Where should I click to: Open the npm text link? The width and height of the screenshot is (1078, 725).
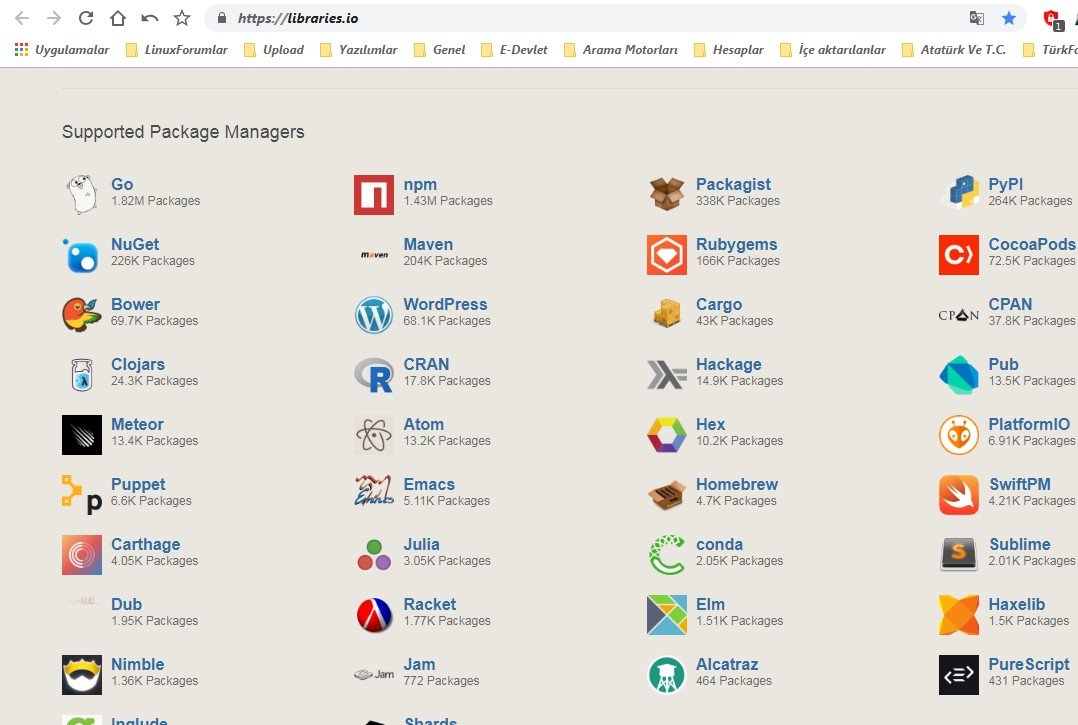tap(420, 184)
